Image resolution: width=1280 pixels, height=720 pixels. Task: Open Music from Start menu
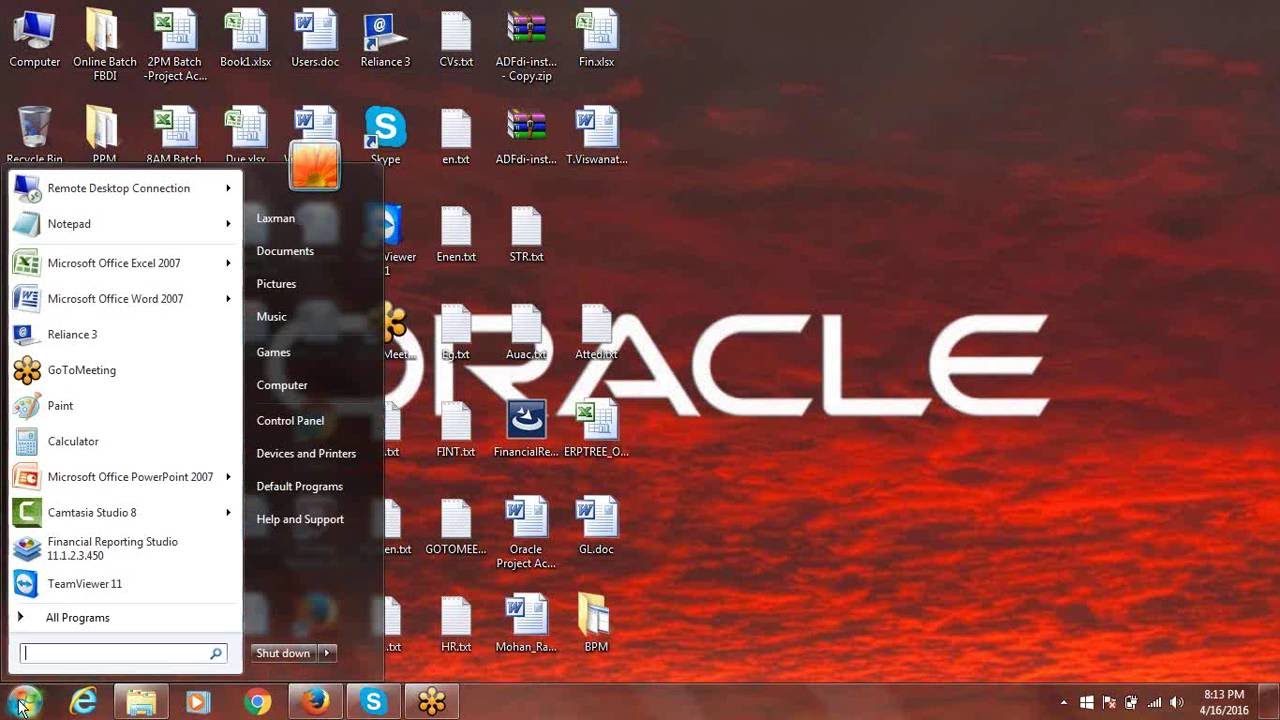tap(271, 317)
